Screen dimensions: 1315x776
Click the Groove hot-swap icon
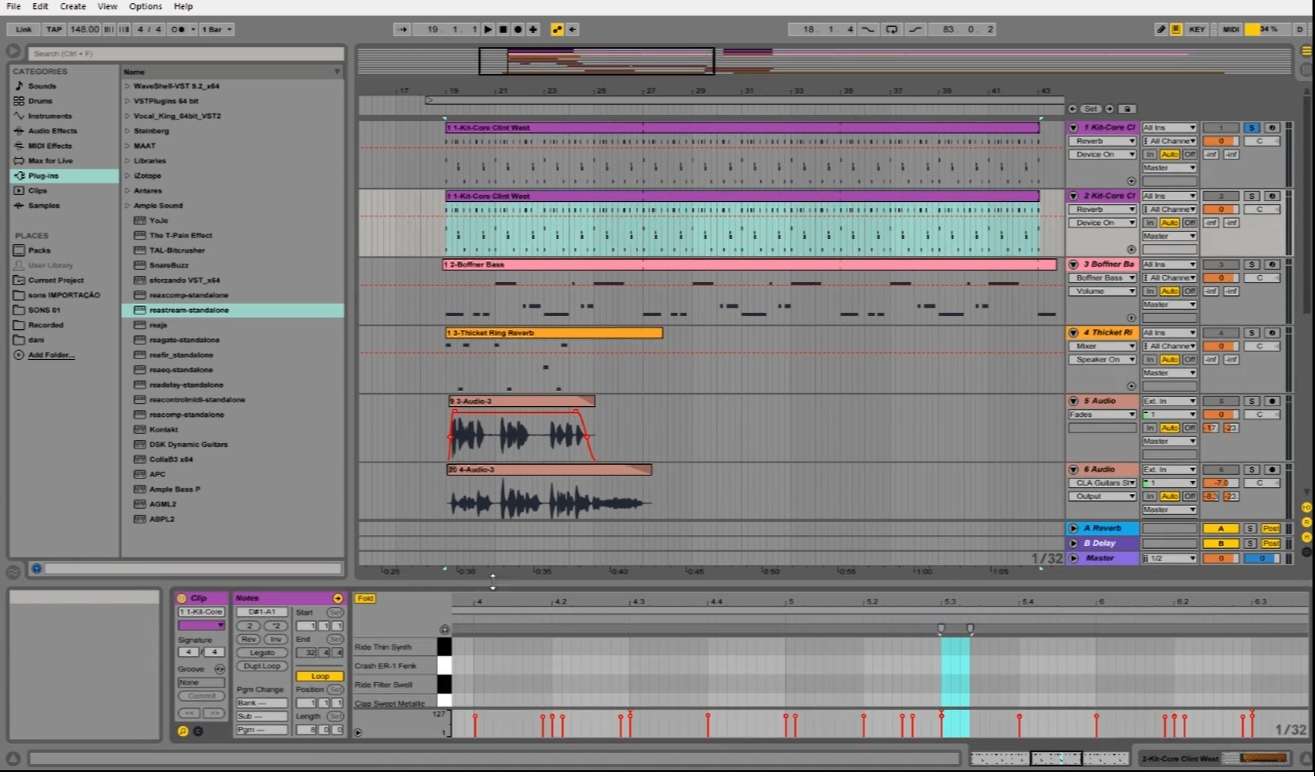coord(219,669)
